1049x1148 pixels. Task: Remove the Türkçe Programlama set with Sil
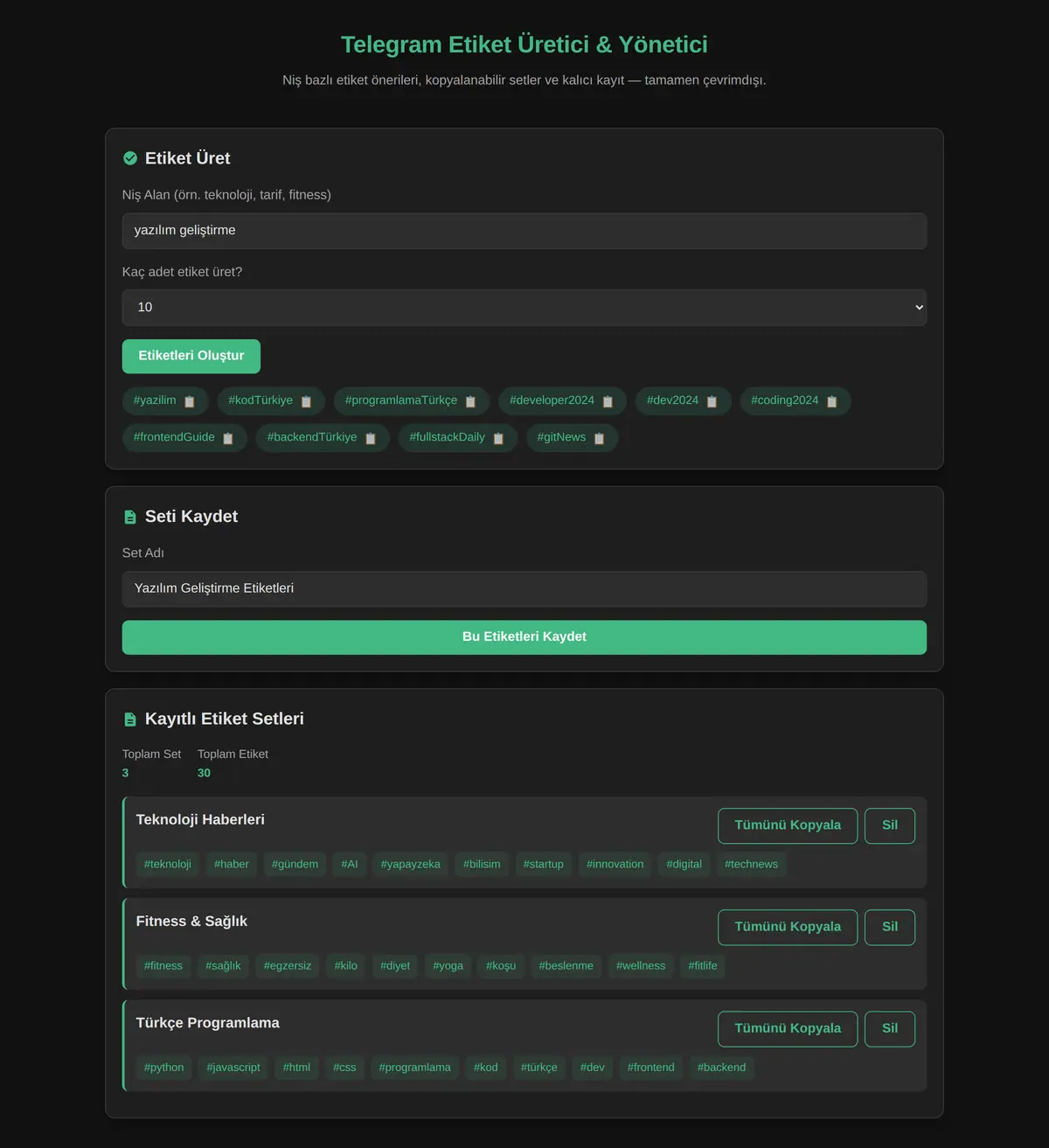890,1028
